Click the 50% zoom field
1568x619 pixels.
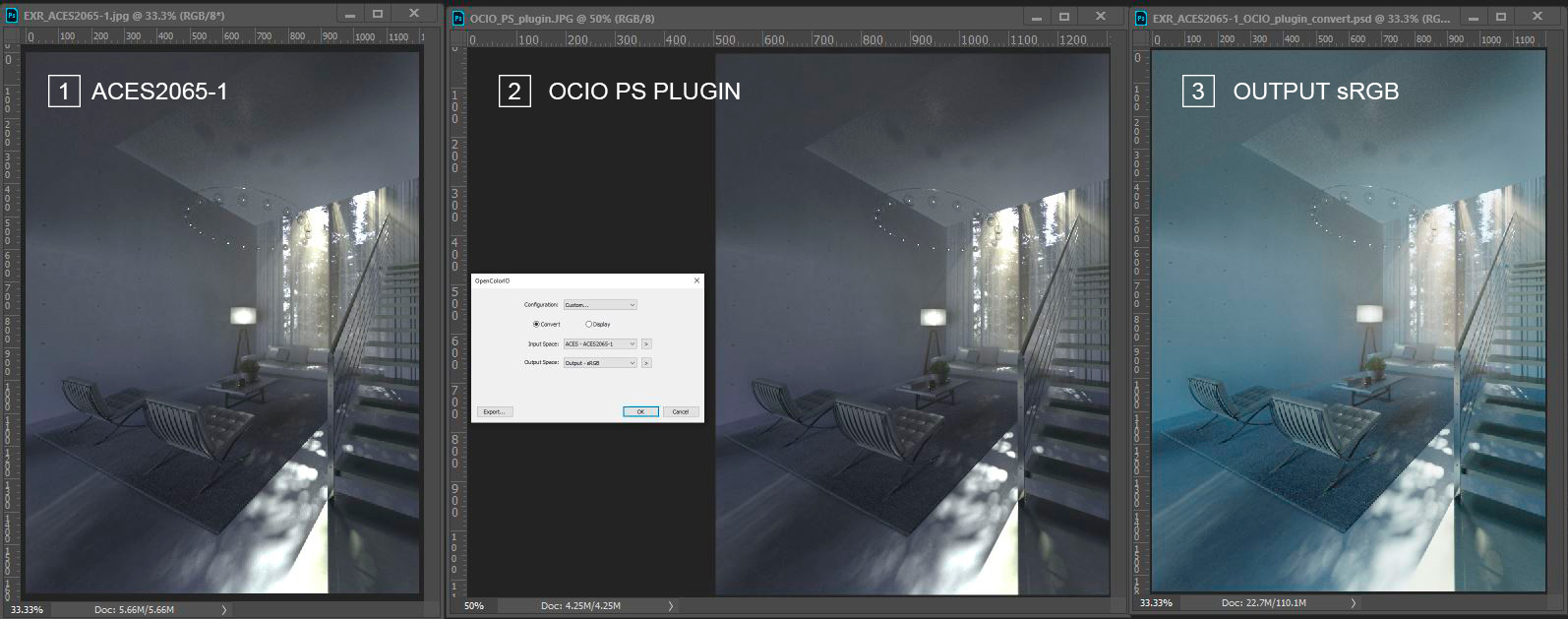(474, 606)
